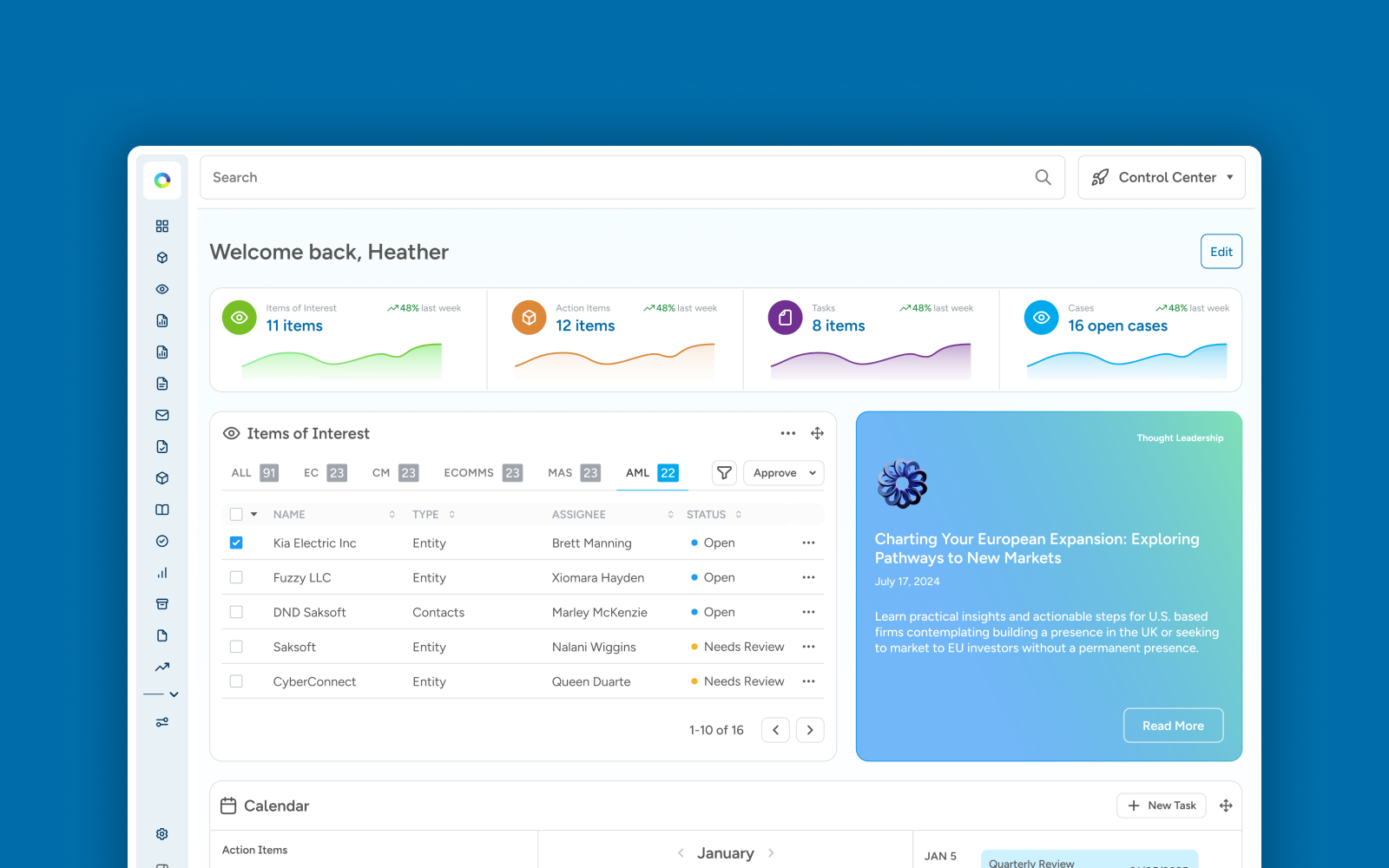Image resolution: width=1389 pixels, height=868 pixels.
Task: Check the DND Saksoft checkbox
Action: (236, 612)
